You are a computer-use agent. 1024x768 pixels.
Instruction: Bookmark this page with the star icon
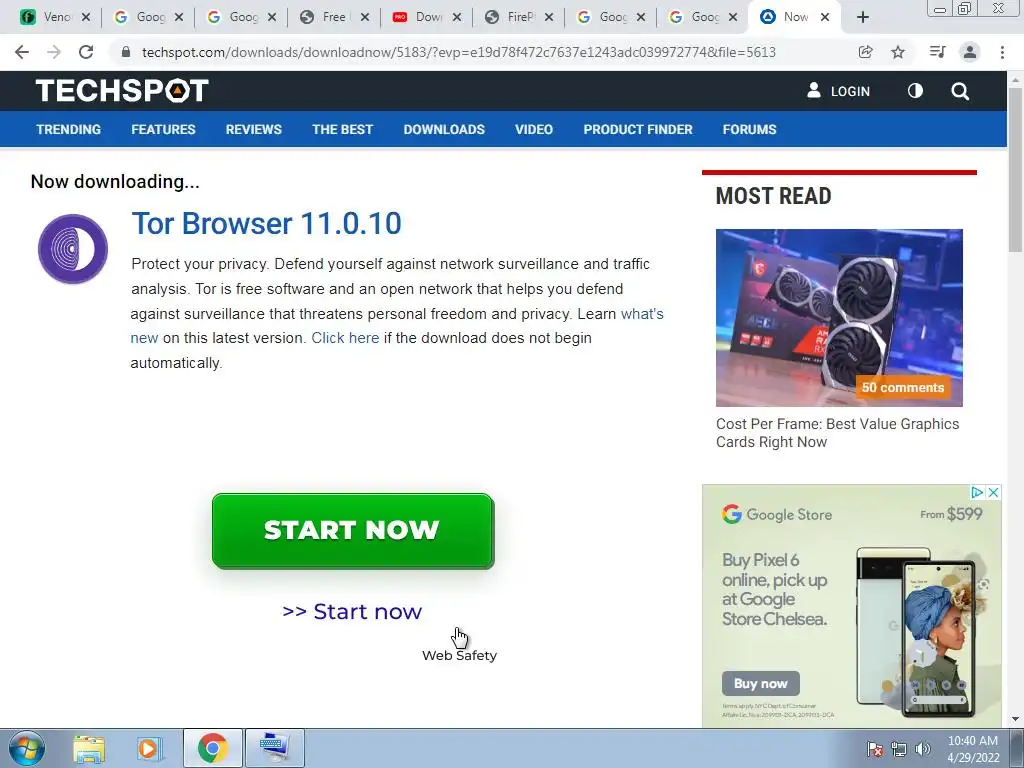click(x=898, y=52)
